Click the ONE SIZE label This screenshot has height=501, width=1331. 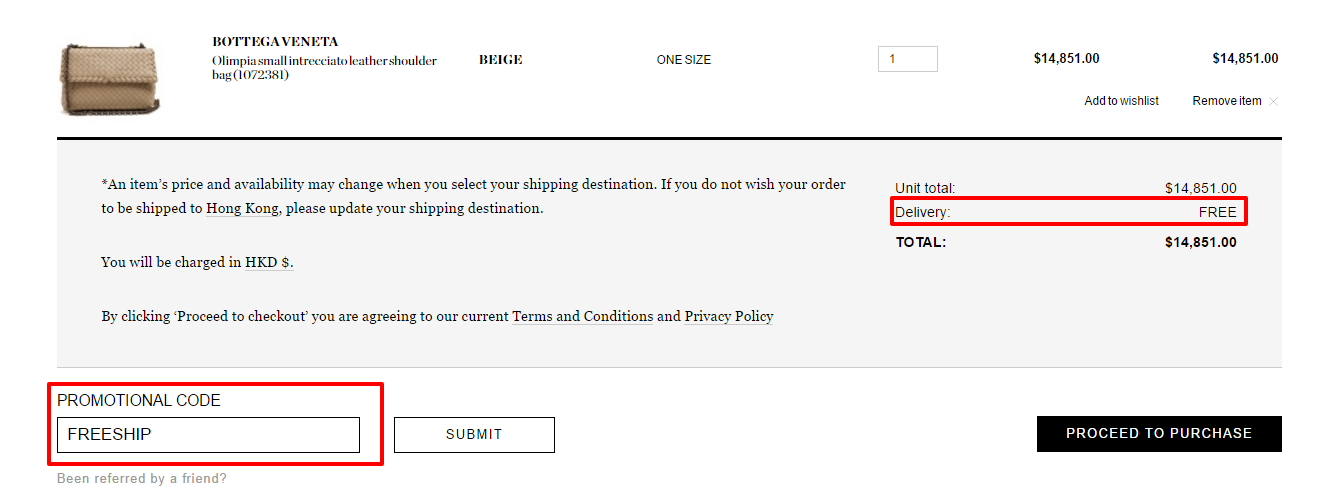click(x=684, y=60)
